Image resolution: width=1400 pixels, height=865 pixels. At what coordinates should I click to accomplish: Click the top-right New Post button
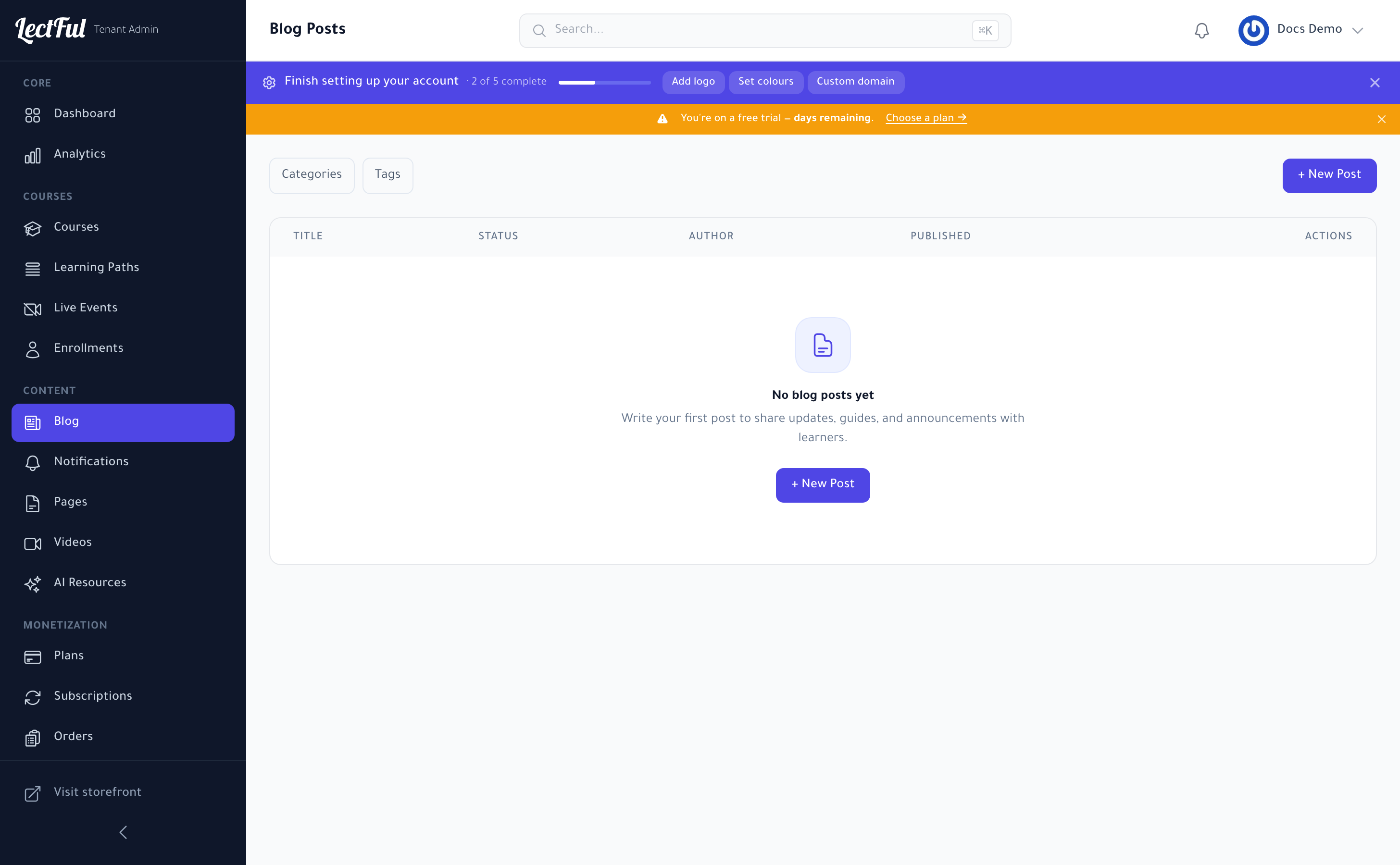pyautogui.click(x=1329, y=175)
